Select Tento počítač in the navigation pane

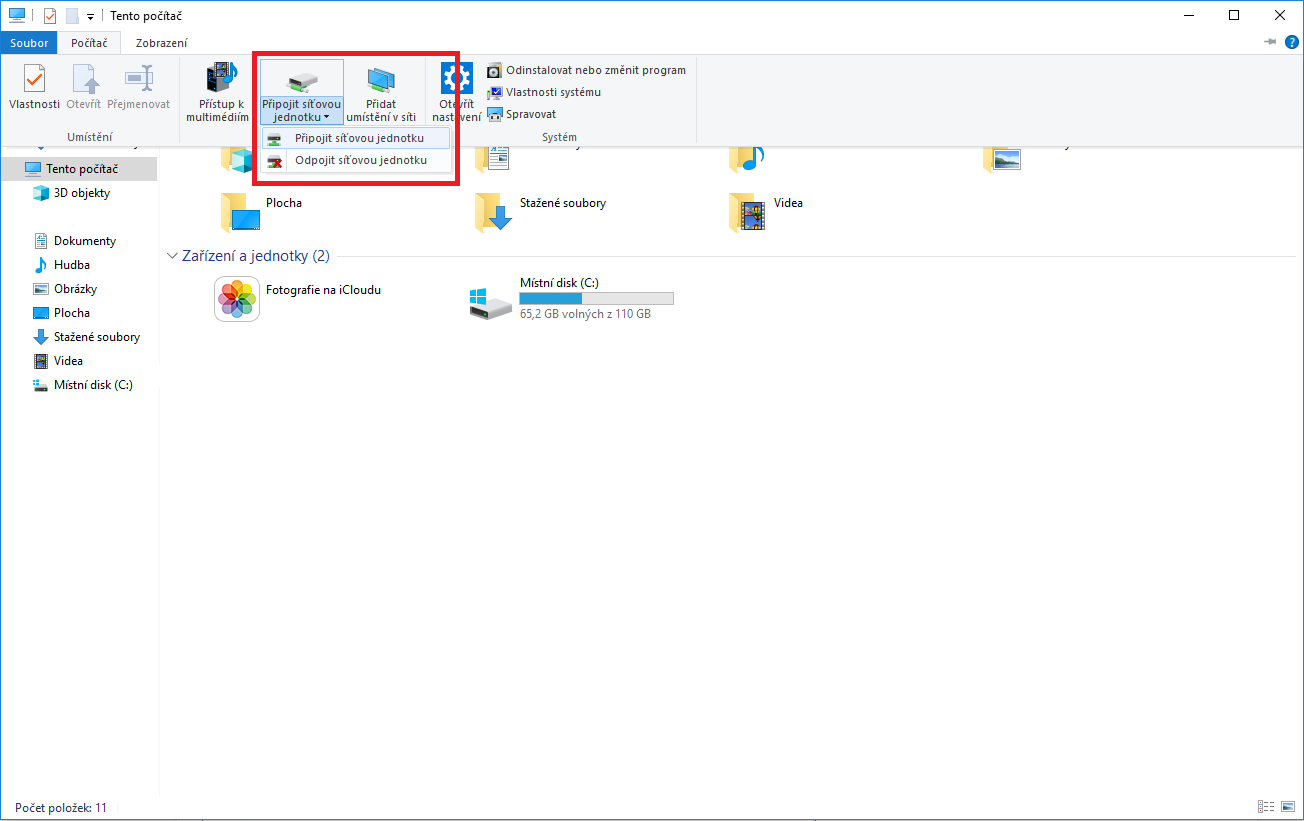click(x=78, y=169)
